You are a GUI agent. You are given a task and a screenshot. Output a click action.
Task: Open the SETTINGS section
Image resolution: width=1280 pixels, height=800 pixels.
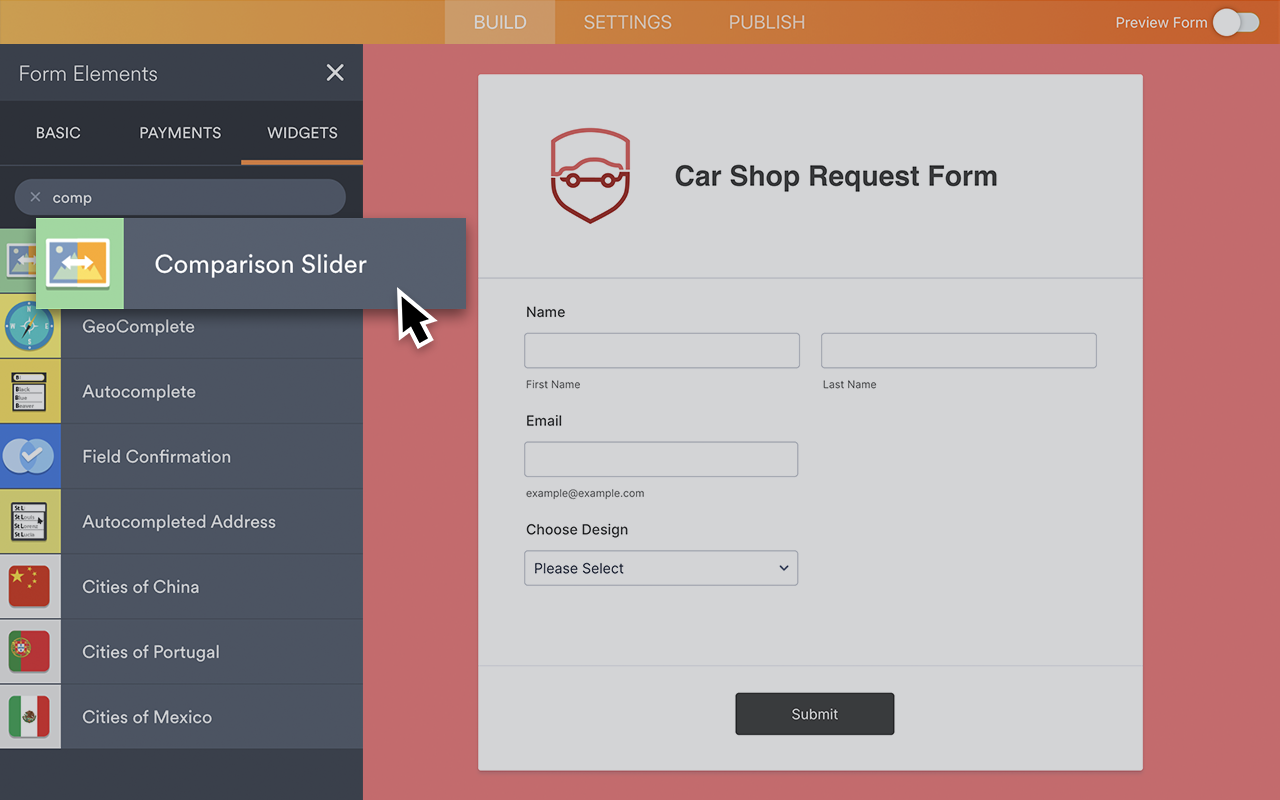coord(627,21)
